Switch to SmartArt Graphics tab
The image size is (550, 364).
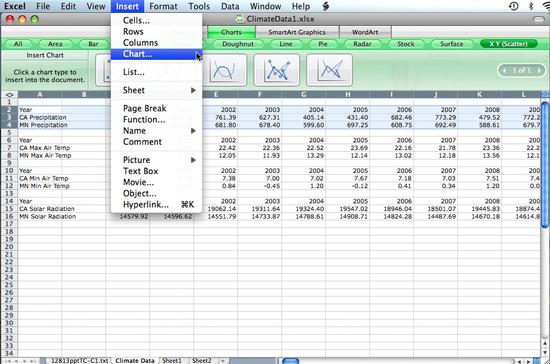pyautogui.click(x=297, y=32)
